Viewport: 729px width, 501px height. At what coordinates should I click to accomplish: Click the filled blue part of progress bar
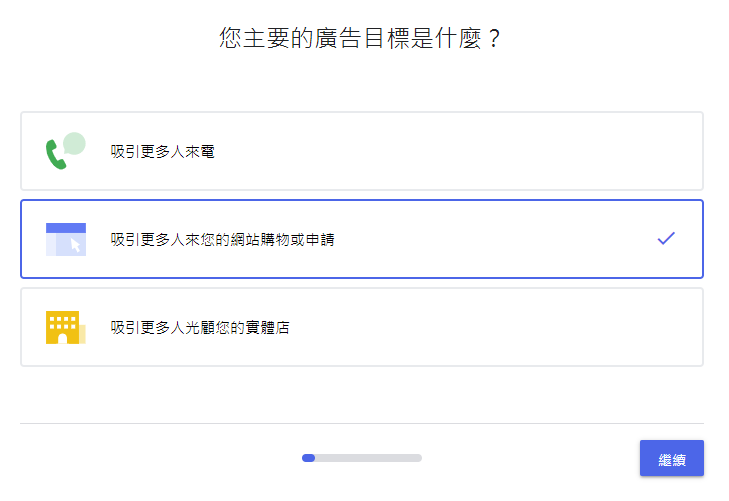pyautogui.click(x=309, y=458)
